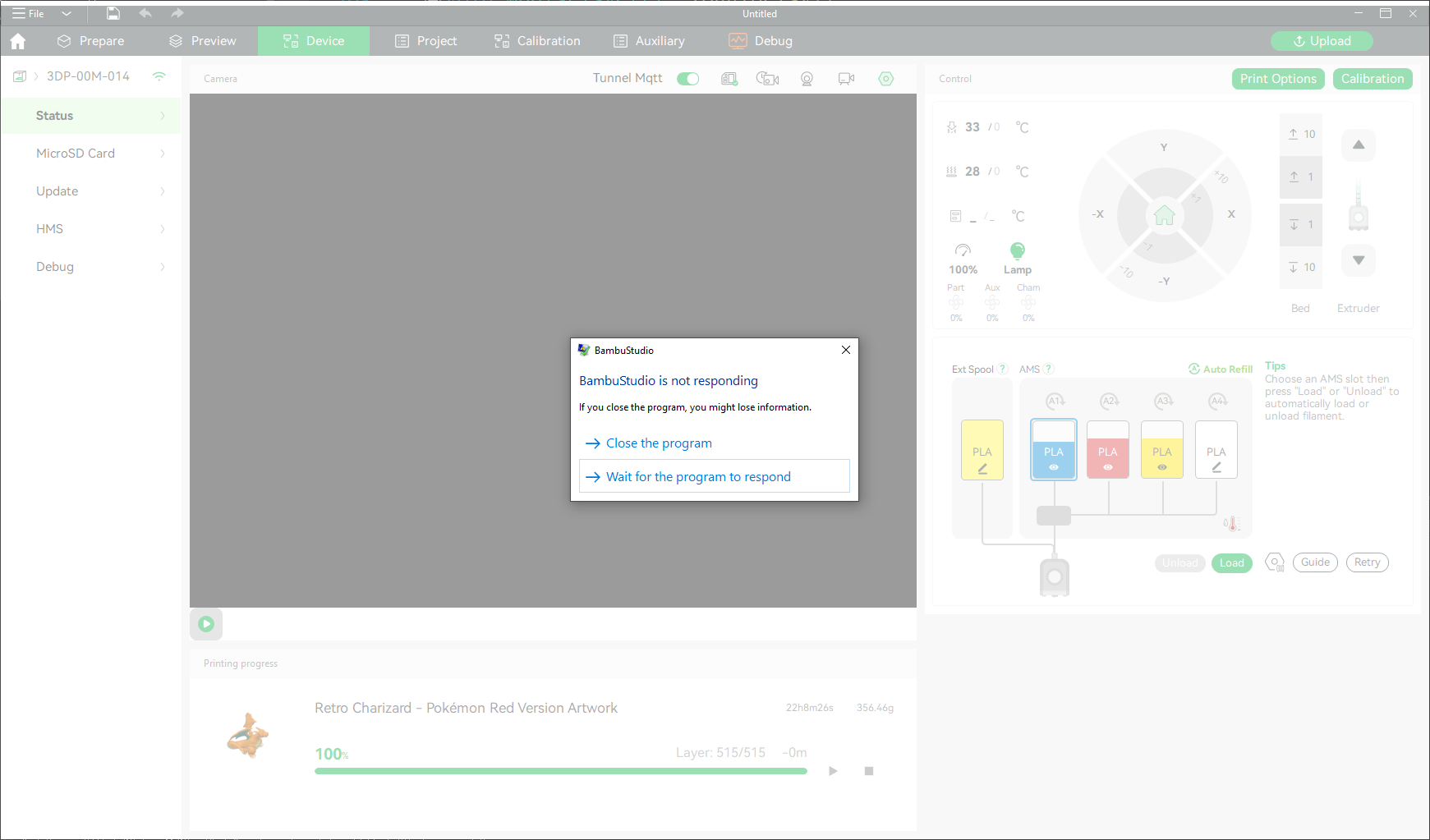Click the Guide button
The height and width of the screenshot is (840, 1430).
point(1315,562)
